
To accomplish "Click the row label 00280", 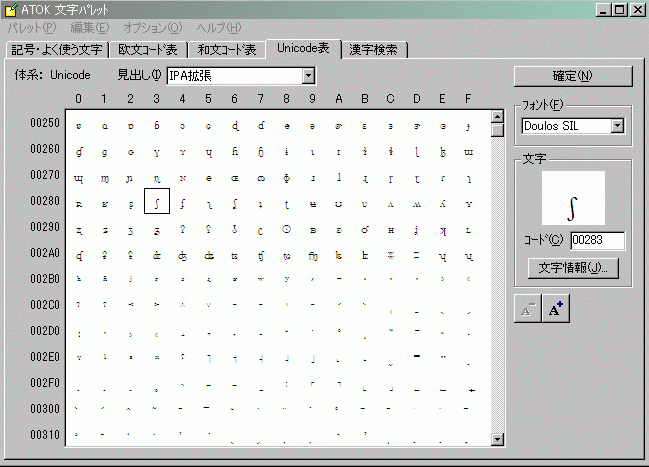I will pos(45,201).
